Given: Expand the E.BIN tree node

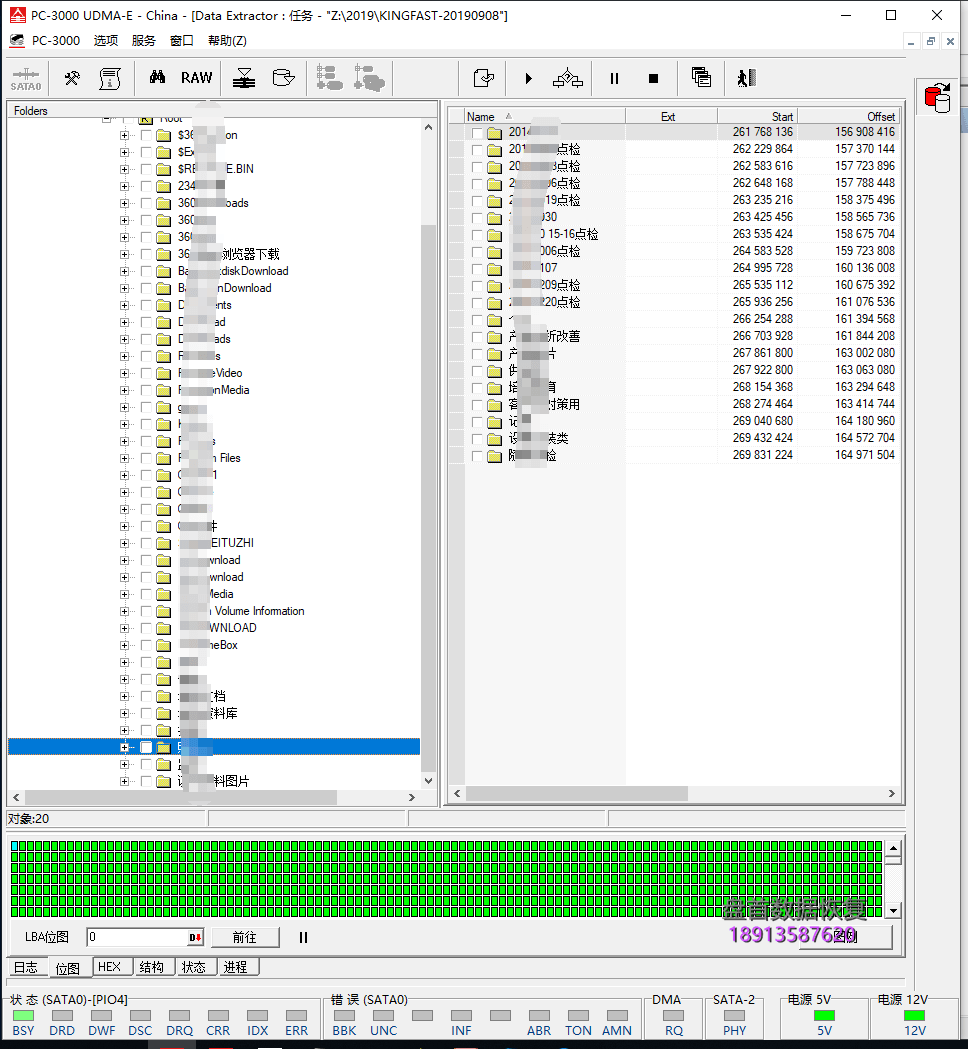Looking at the screenshot, I should (124, 169).
